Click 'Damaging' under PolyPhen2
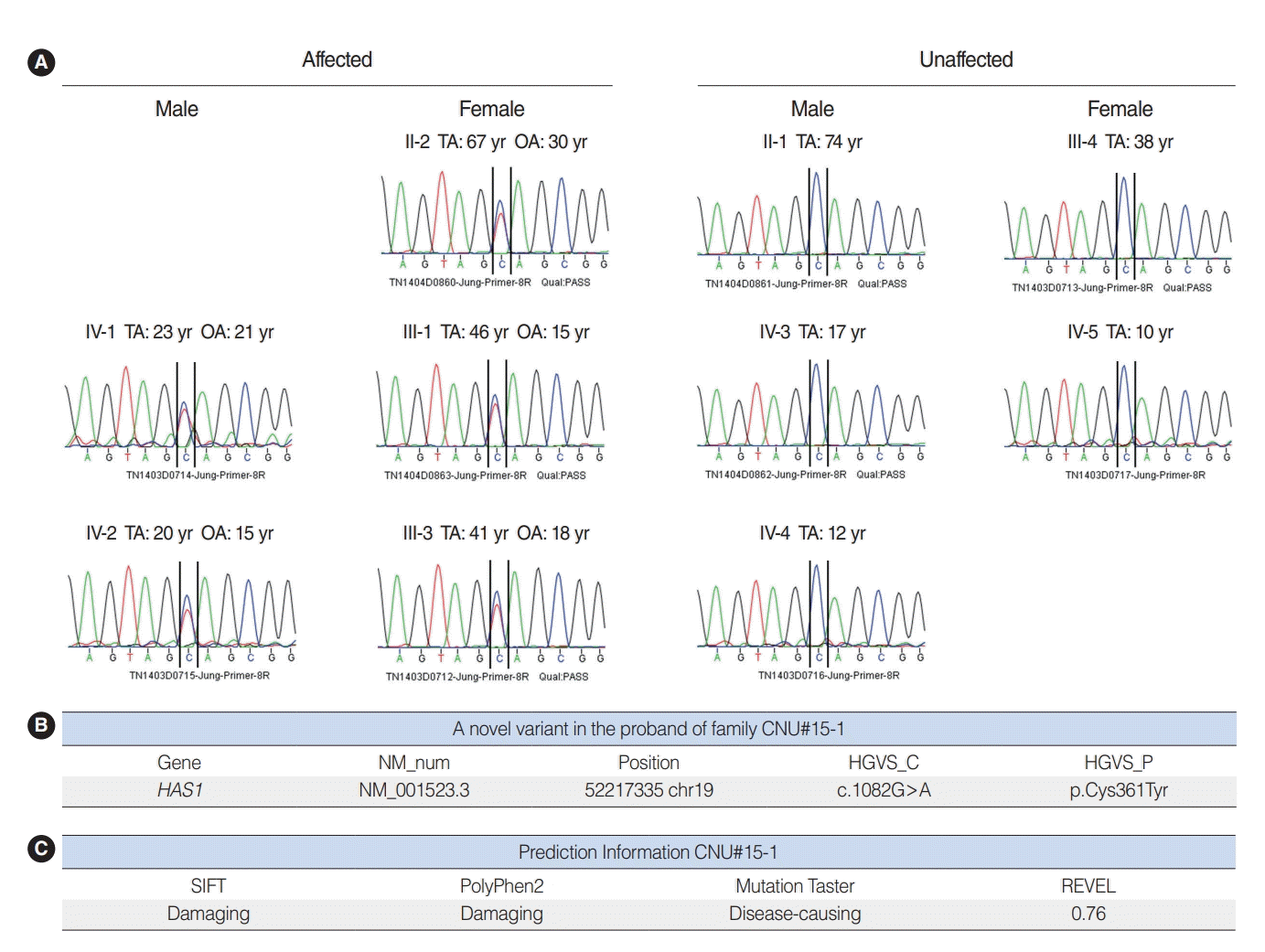Viewport: 1265px width, 952px height. tap(502, 914)
